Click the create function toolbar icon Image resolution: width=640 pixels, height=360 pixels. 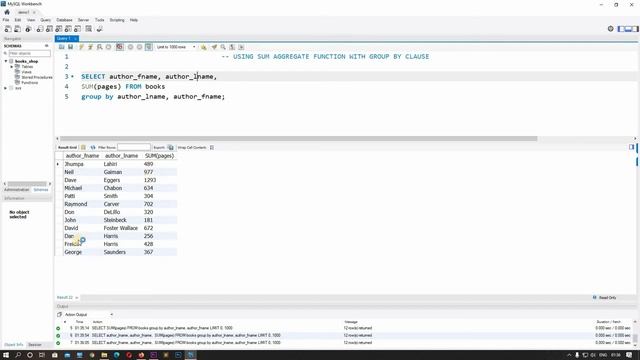click(78, 29)
